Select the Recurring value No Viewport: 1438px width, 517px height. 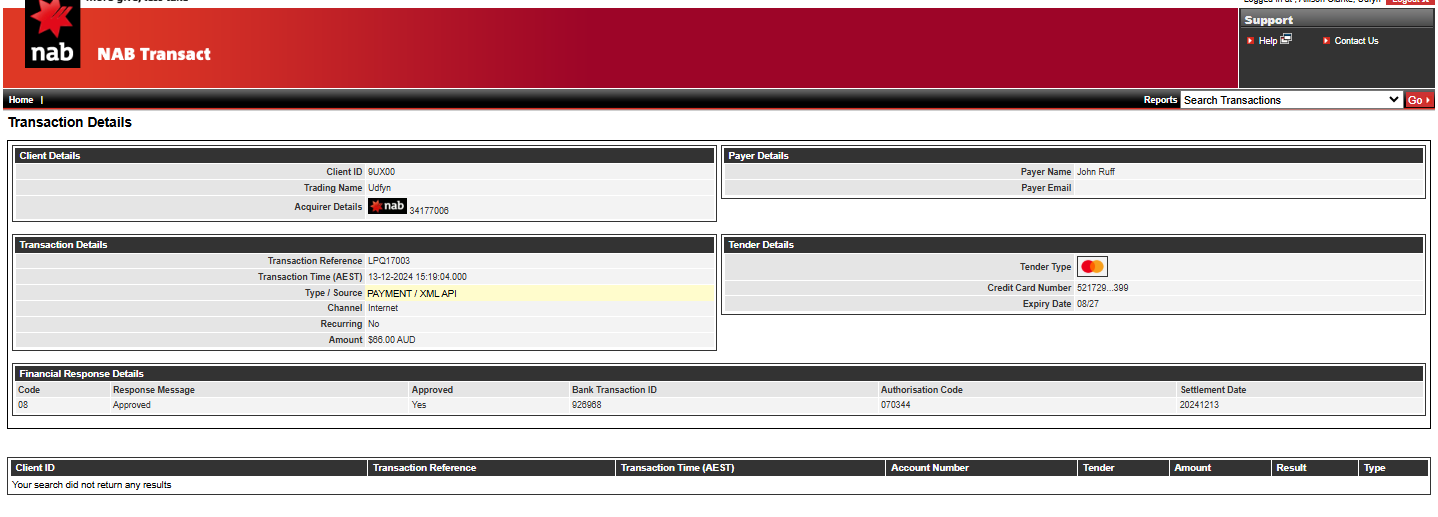point(374,324)
